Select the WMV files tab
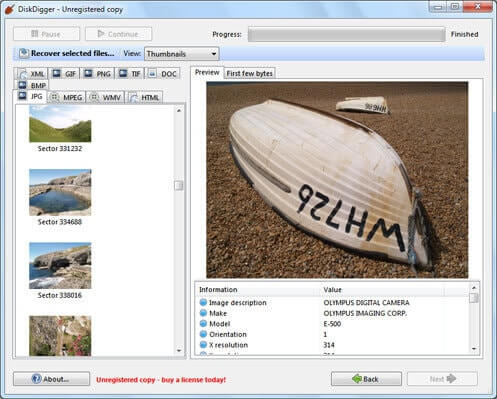This screenshot has width=497, height=399. 106,97
